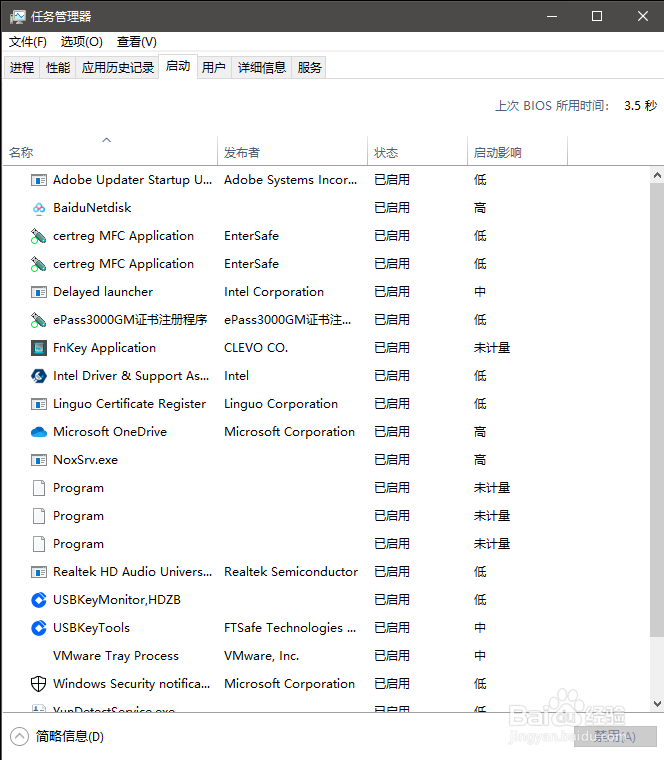Click publisher Realtek Semiconductor
This screenshot has height=760, width=664.
pyautogui.click(x=291, y=572)
